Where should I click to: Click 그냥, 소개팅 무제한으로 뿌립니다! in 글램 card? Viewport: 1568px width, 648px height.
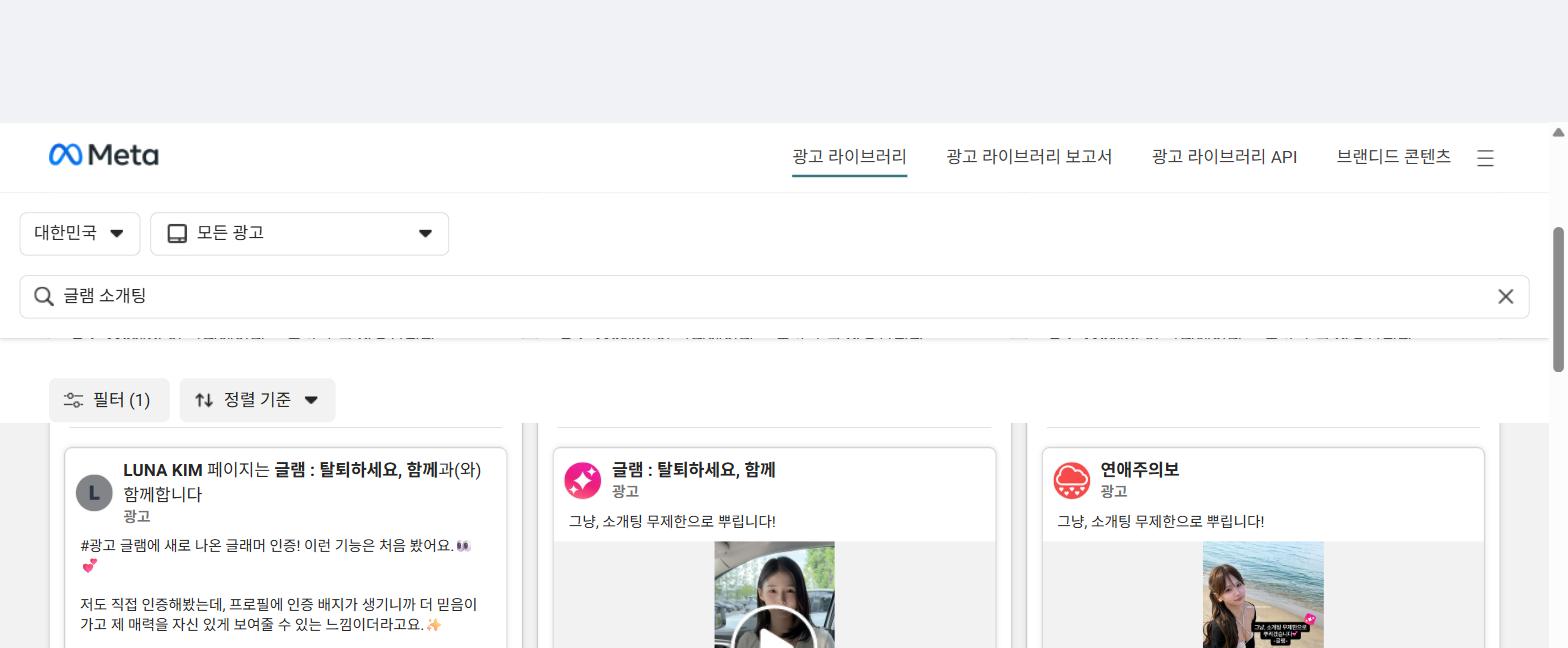click(672, 521)
